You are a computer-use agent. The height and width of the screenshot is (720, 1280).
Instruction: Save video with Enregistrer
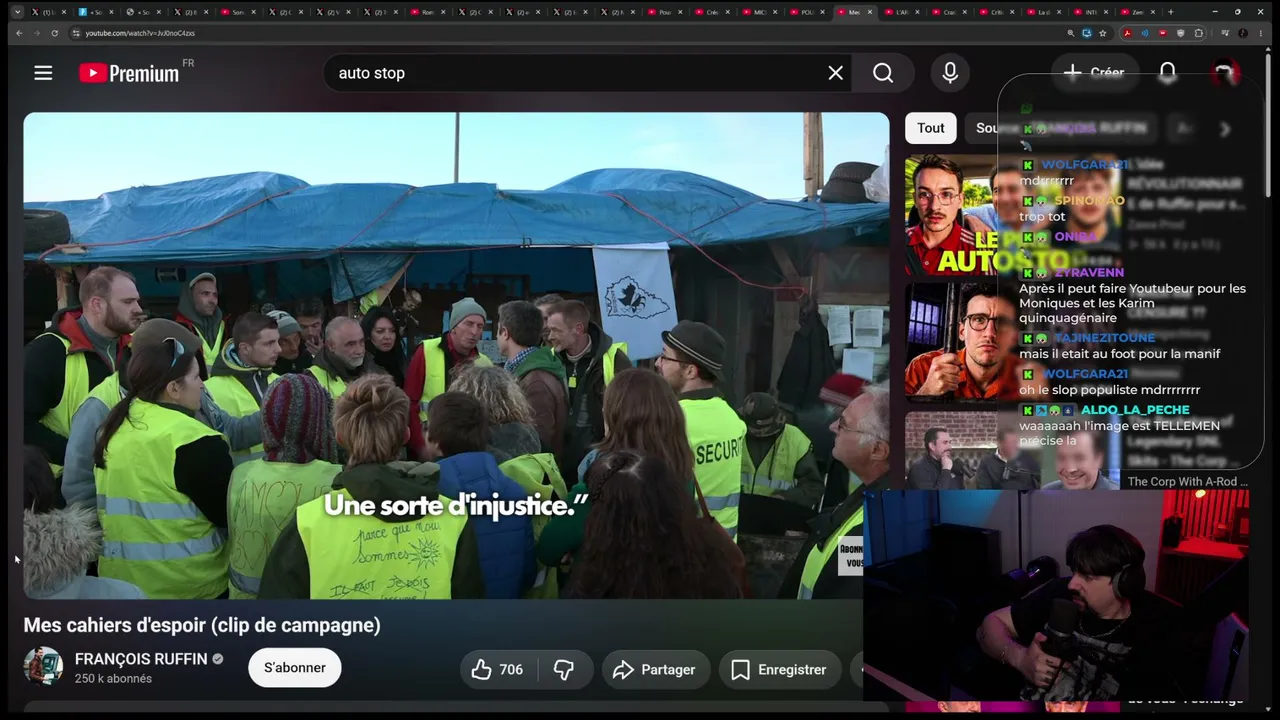coord(779,669)
